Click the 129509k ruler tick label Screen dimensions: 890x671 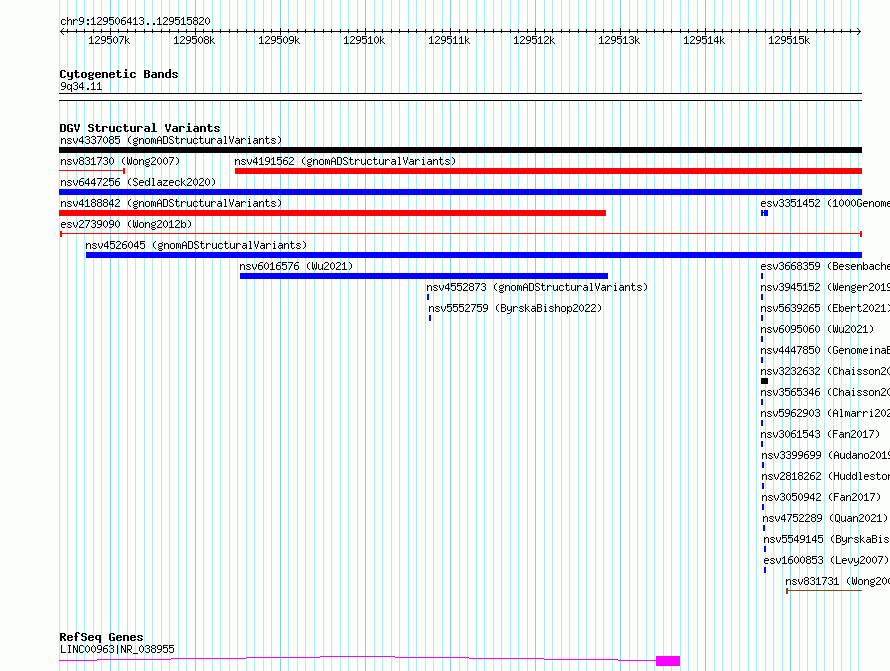[279, 41]
